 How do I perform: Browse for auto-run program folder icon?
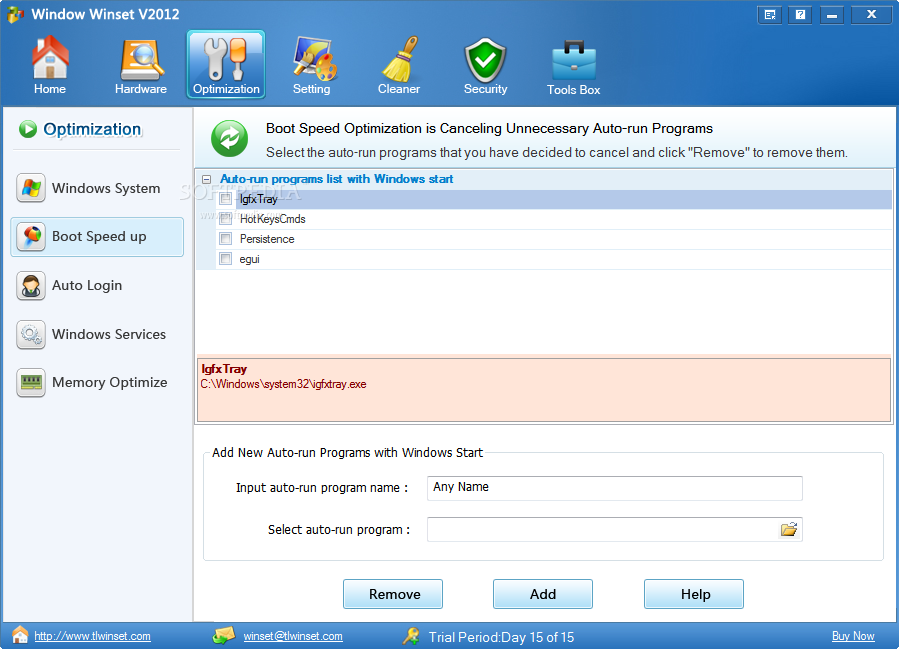click(x=789, y=529)
